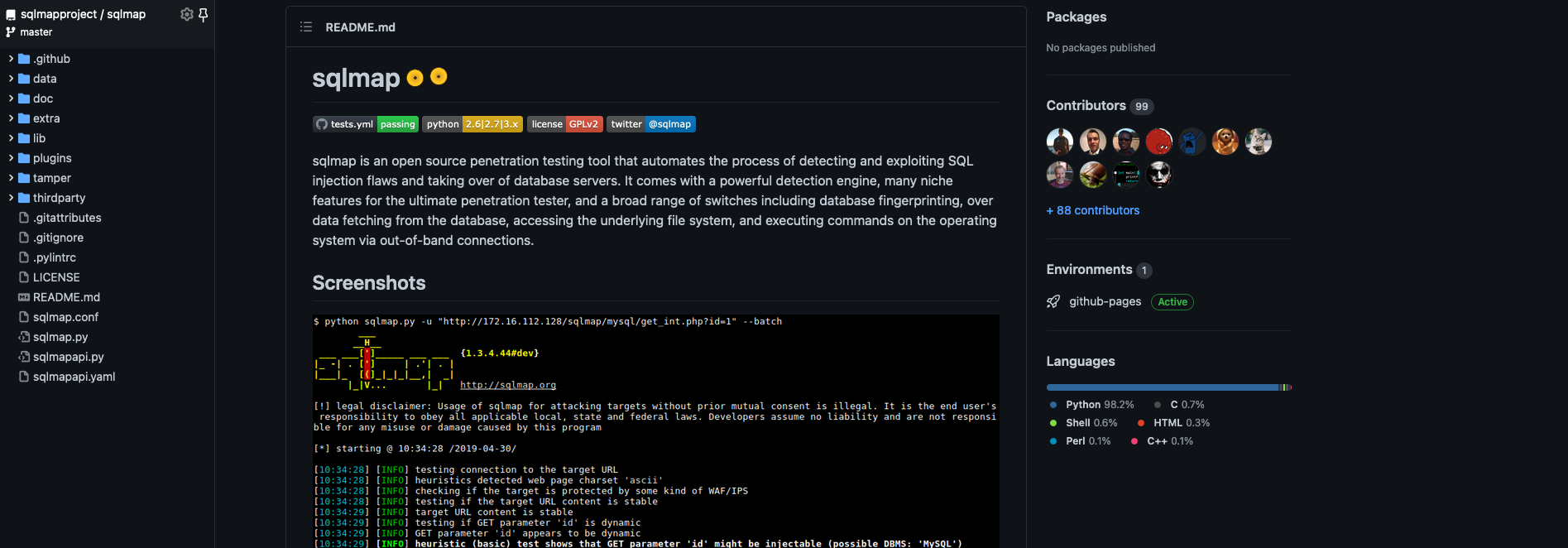
Task: Click the license GPLv2 badge
Action: [x=564, y=124]
